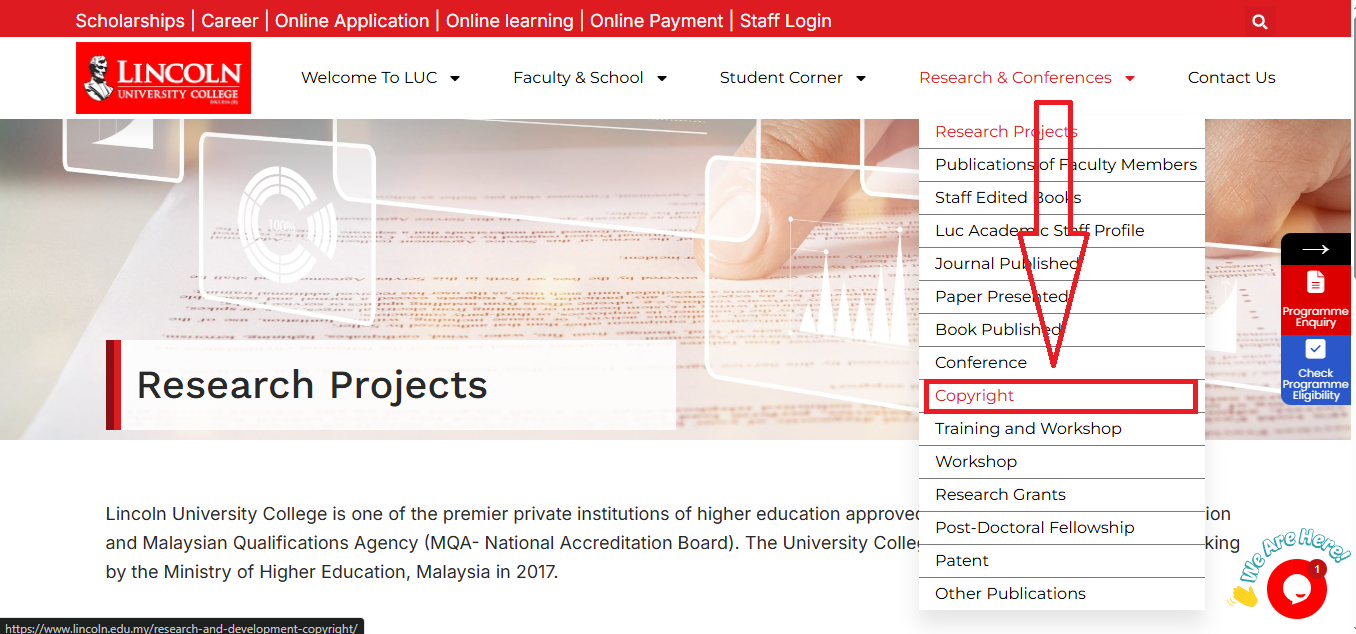Go to Contact Us page
The width and height of the screenshot is (1356, 634).
click(1231, 78)
